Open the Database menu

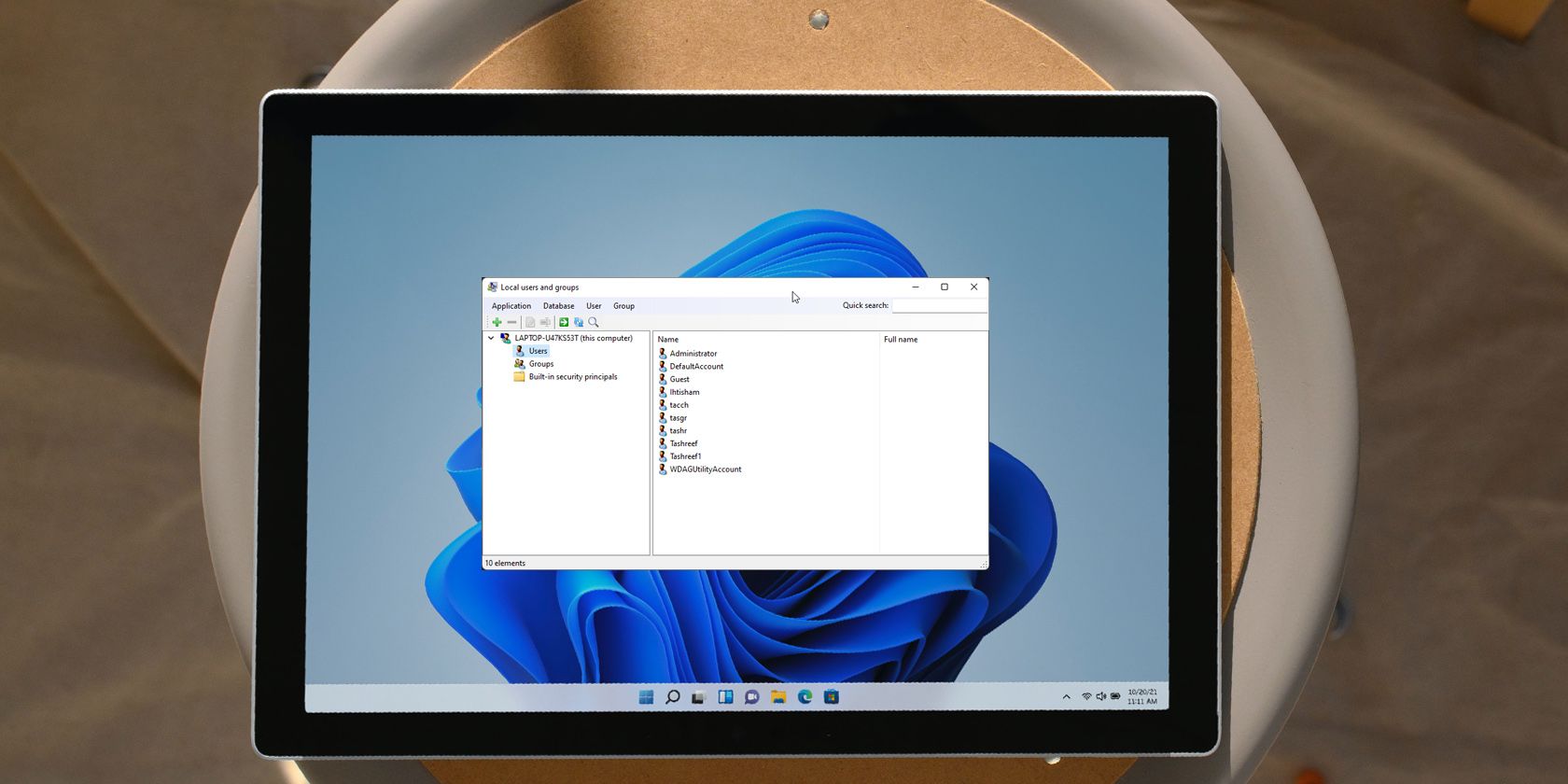click(558, 306)
